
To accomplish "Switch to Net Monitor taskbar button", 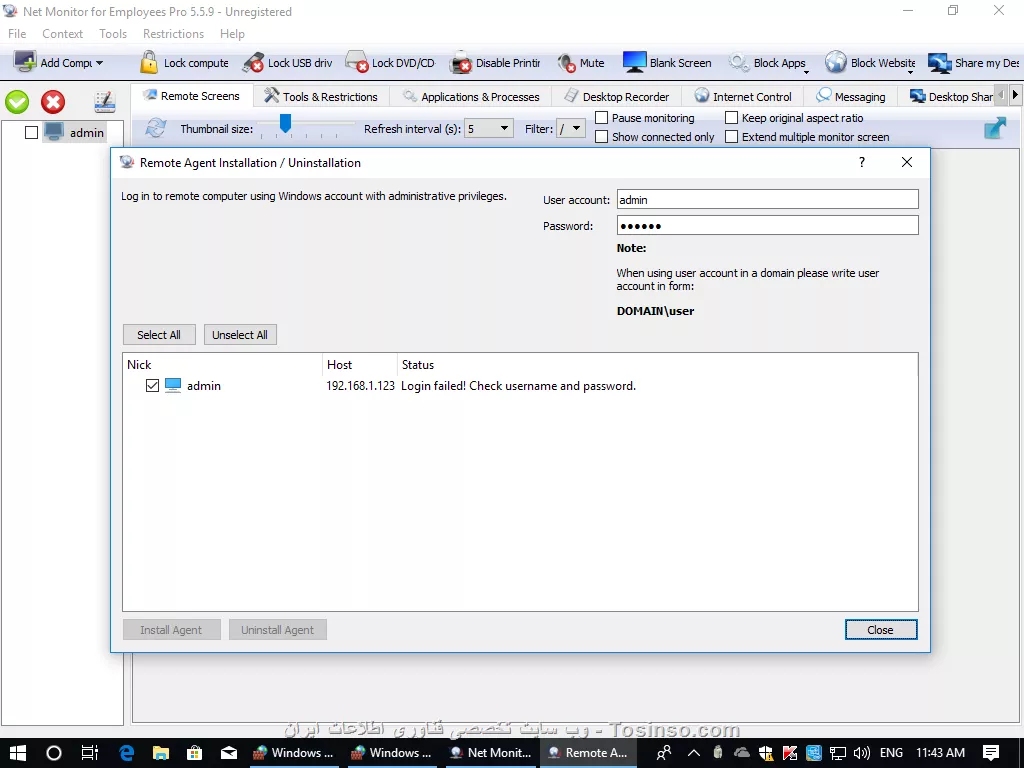I will (491, 753).
